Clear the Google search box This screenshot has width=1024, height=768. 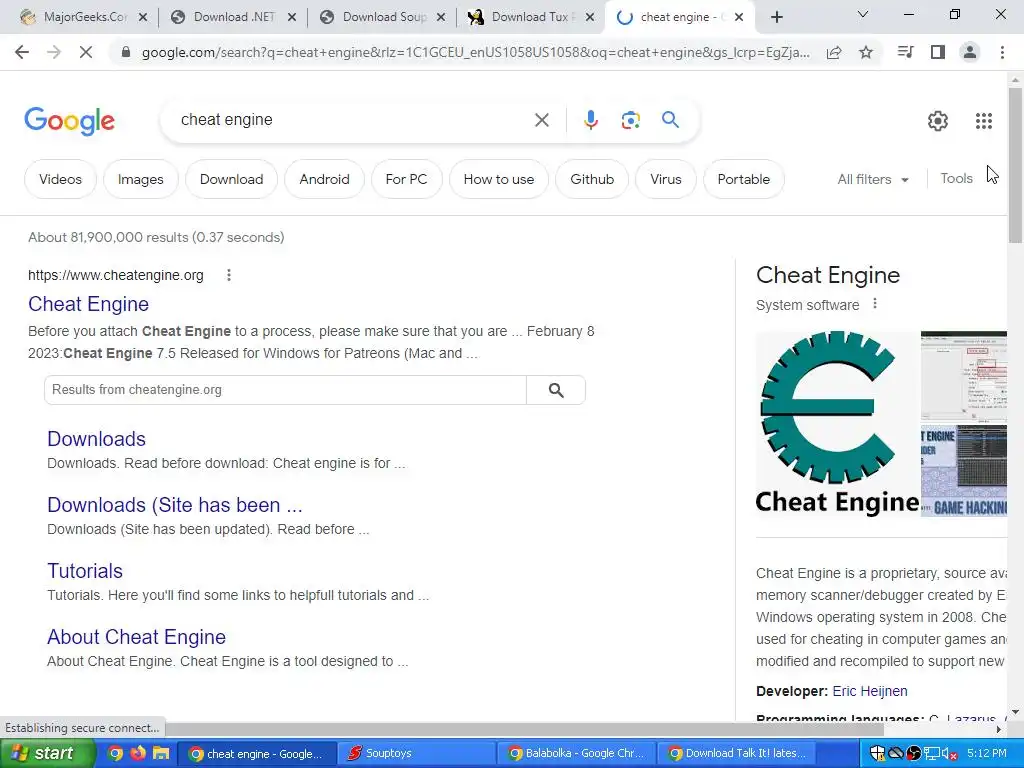(x=541, y=120)
